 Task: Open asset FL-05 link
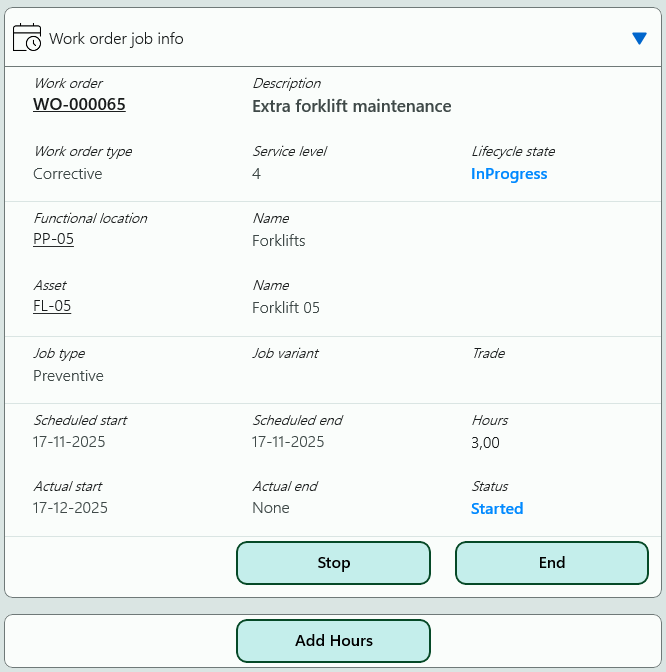click(x=52, y=307)
